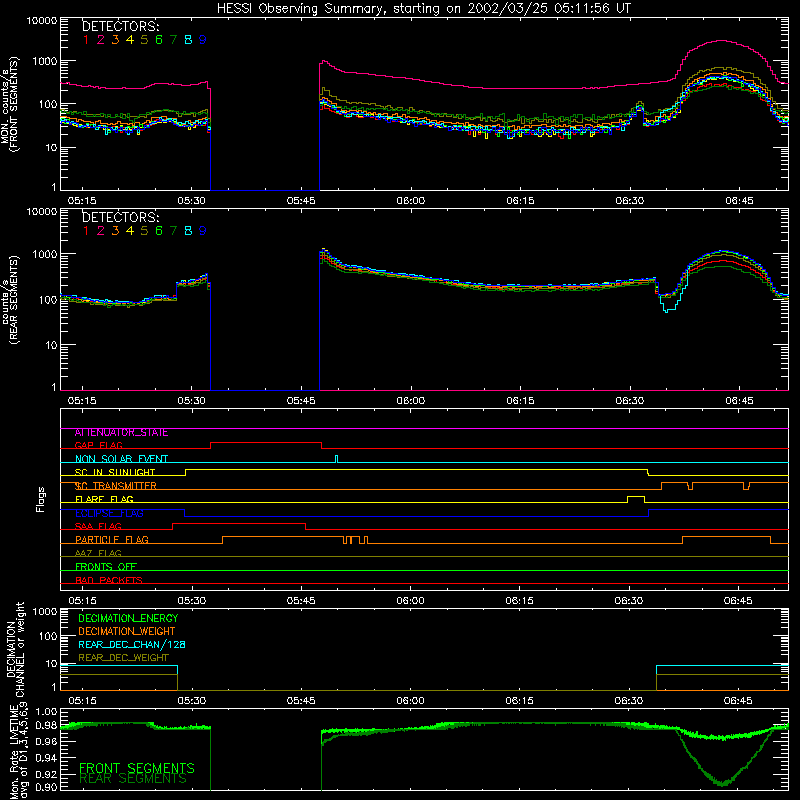
Task: Click the flare flag raised pulse near 06:30
Action: (x=636, y=499)
